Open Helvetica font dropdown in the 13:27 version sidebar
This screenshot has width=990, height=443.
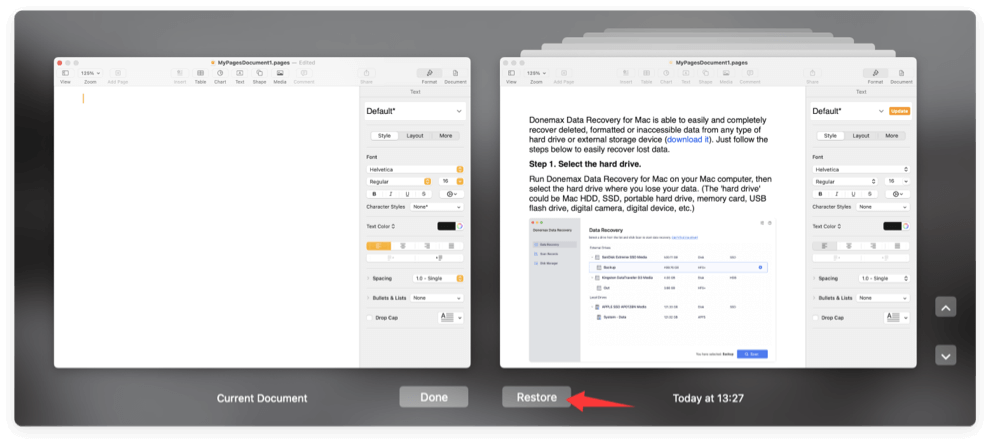click(861, 169)
